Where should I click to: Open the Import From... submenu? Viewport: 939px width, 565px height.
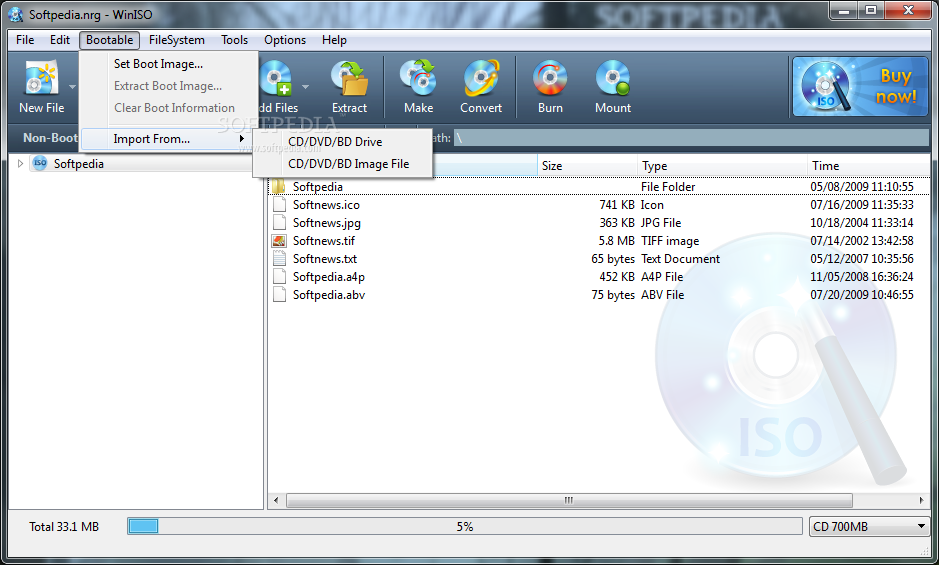click(x=165, y=139)
